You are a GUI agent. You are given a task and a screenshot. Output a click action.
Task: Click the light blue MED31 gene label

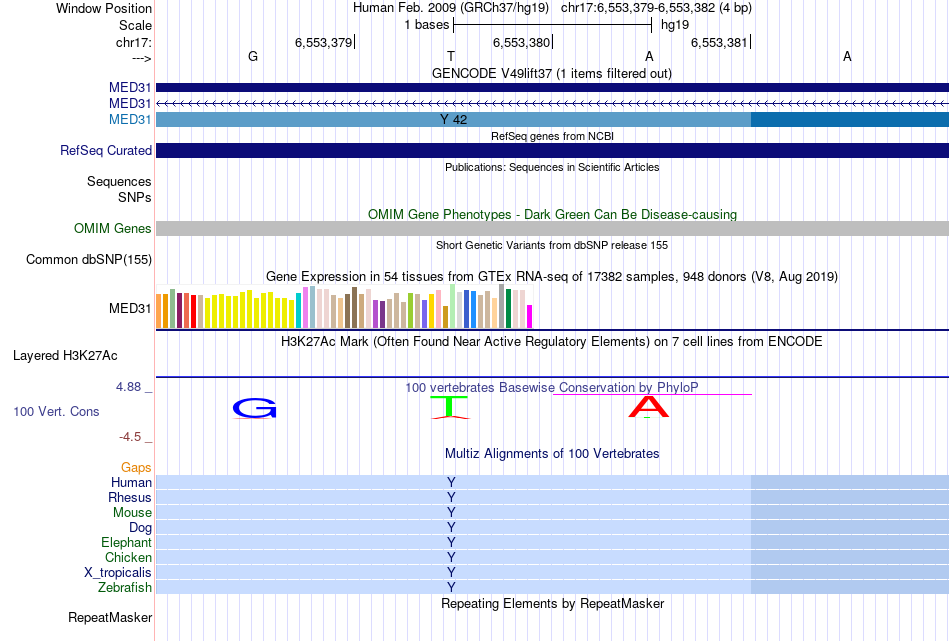(x=130, y=119)
